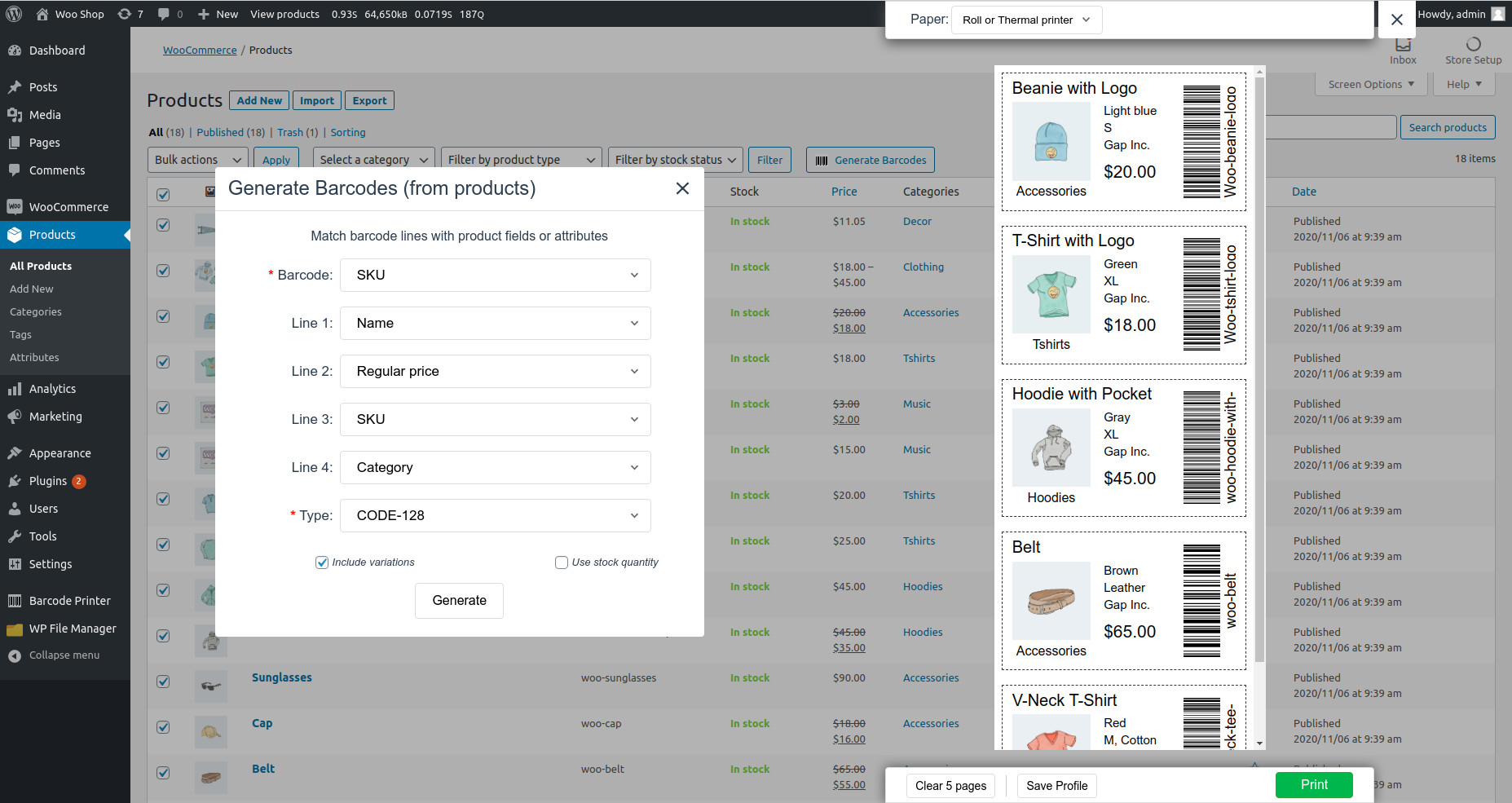This screenshot has height=803, width=1512.
Task: Select Categories in the Products submenu
Action: [36, 312]
